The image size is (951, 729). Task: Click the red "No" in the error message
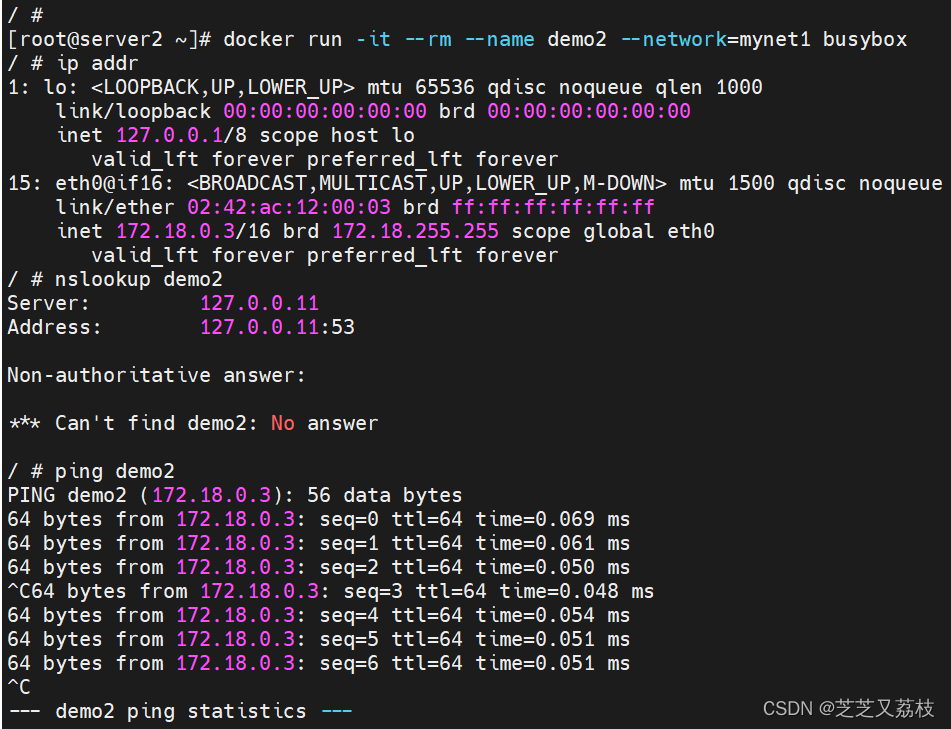(283, 423)
